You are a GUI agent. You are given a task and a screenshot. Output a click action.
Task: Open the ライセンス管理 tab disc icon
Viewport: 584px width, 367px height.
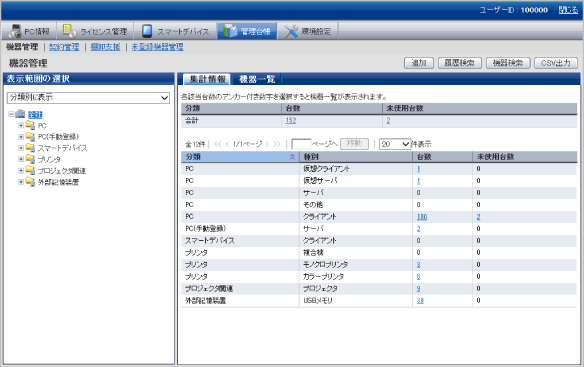click(x=69, y=31)
